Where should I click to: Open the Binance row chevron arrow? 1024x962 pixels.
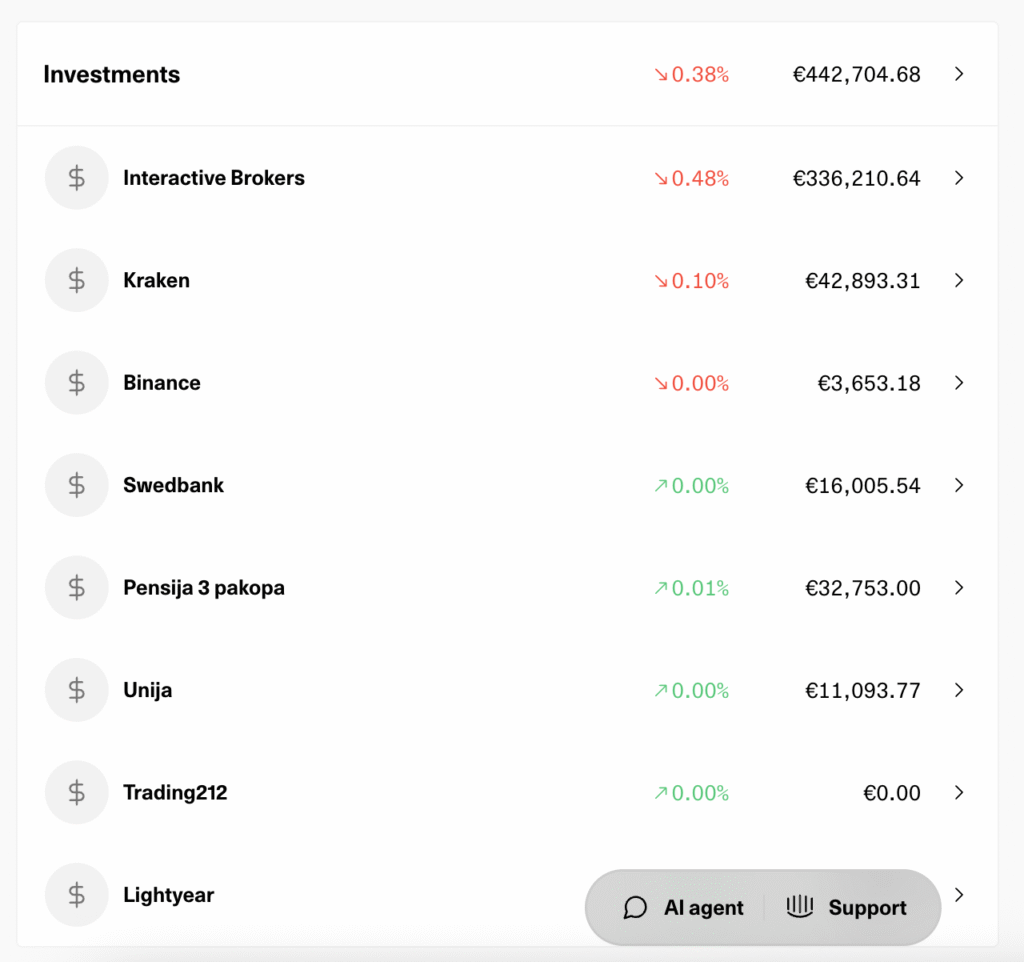[x=959, y=383]
